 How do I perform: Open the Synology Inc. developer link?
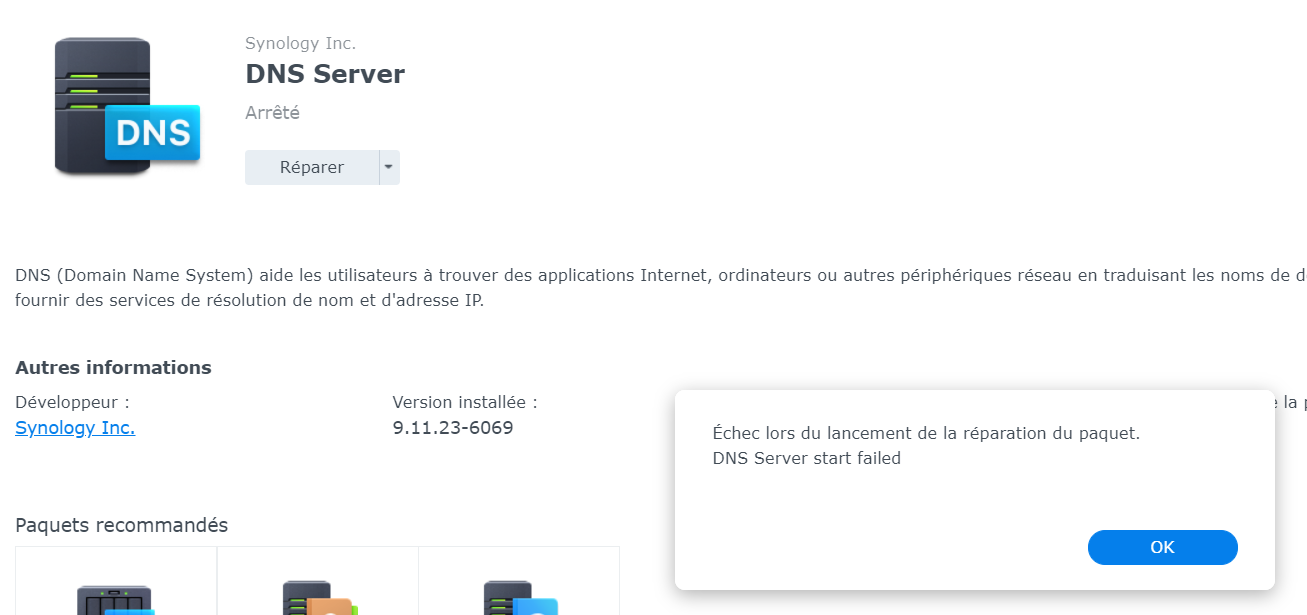(x=75, y=428)
